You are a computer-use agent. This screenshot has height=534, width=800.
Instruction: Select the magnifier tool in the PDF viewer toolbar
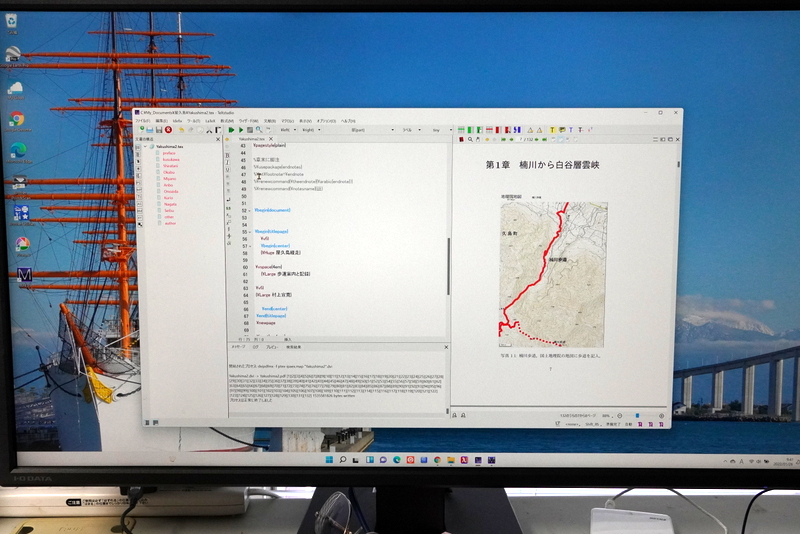(x=470, y=139)
